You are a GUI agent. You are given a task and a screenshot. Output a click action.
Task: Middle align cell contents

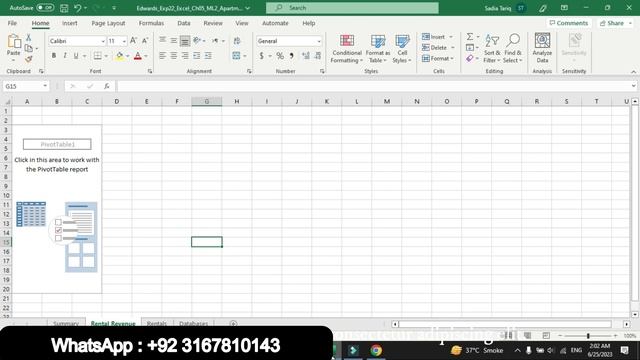(x=173, y=41)
